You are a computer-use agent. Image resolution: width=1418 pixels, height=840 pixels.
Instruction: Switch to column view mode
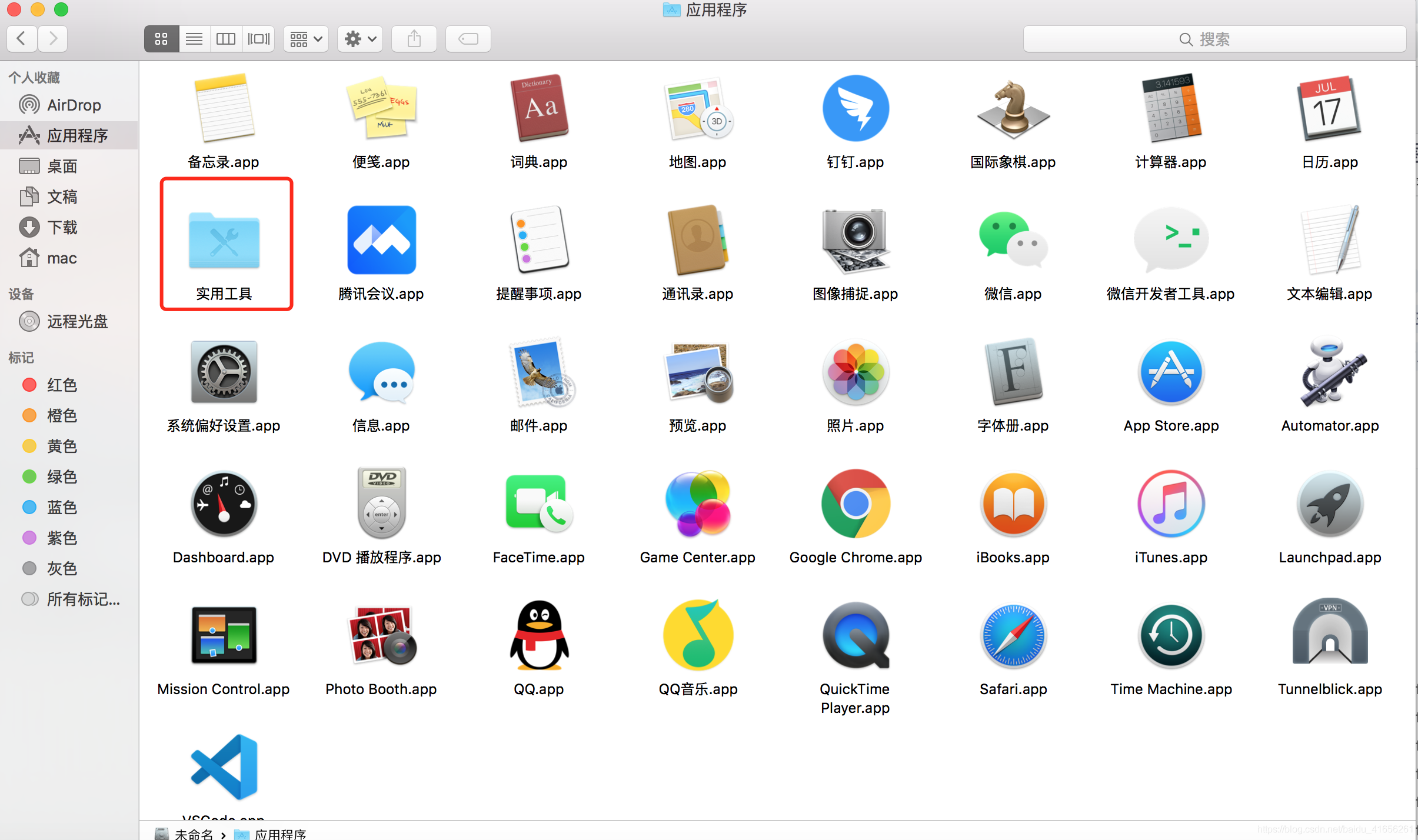pos(226,39)
